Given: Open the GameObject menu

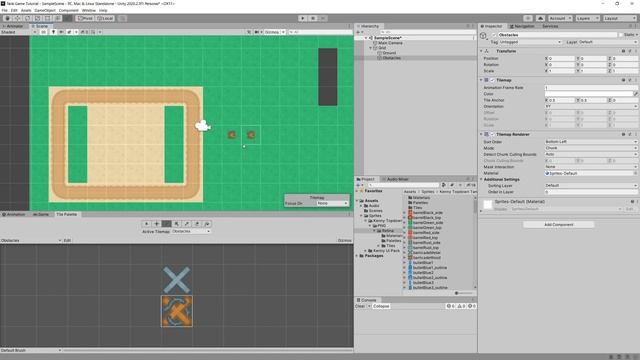Looking at the screenshot, I should pyautogui.click(x=45, y=10).
